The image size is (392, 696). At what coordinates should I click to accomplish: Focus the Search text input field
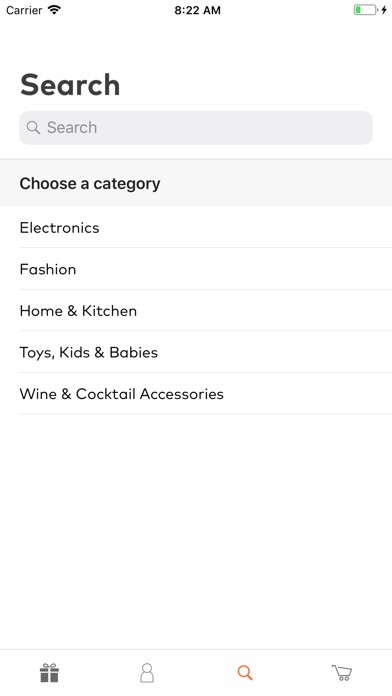196,128
